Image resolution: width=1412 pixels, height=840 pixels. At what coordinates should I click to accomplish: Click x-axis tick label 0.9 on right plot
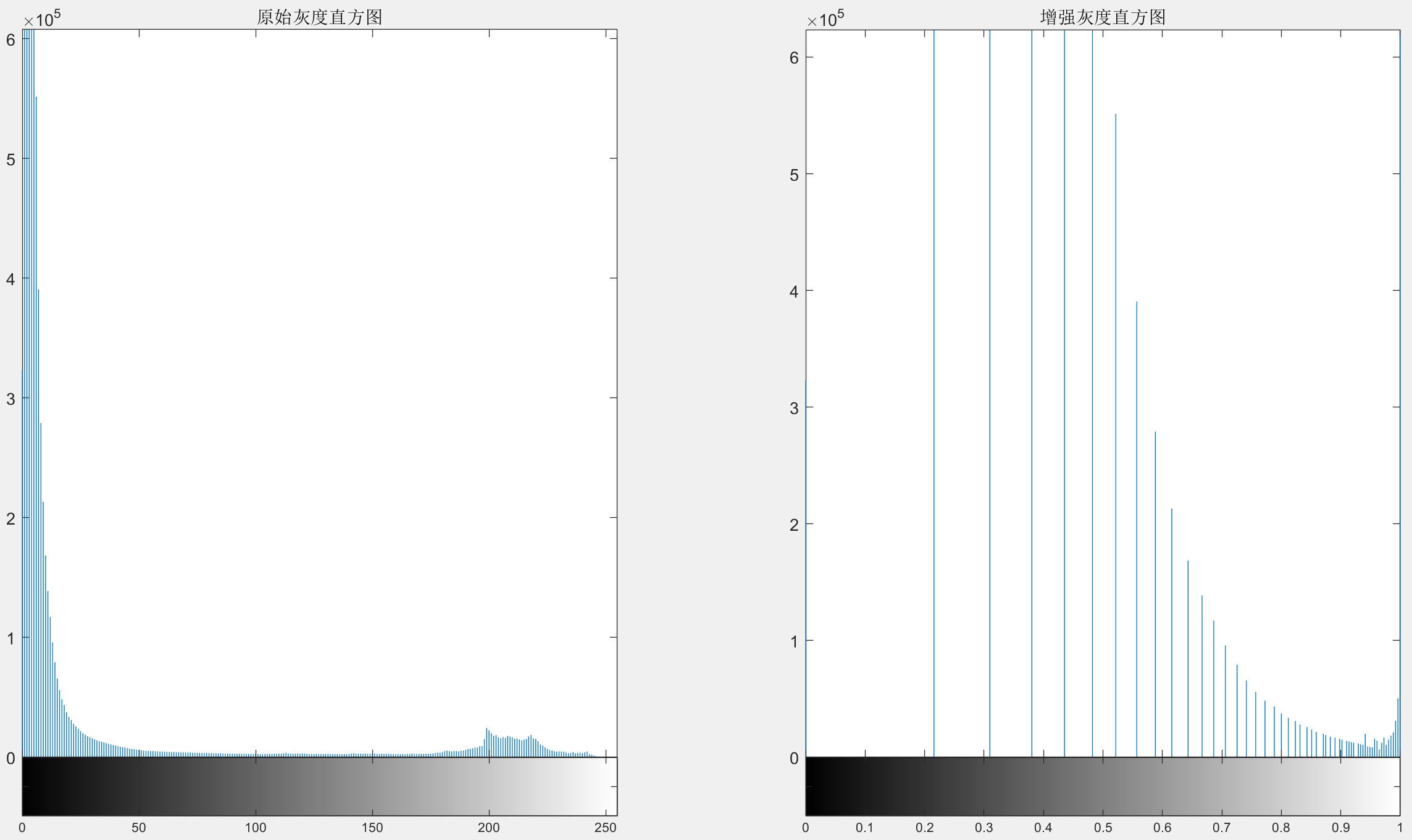pyautogui.click(x=1340, y=828)
